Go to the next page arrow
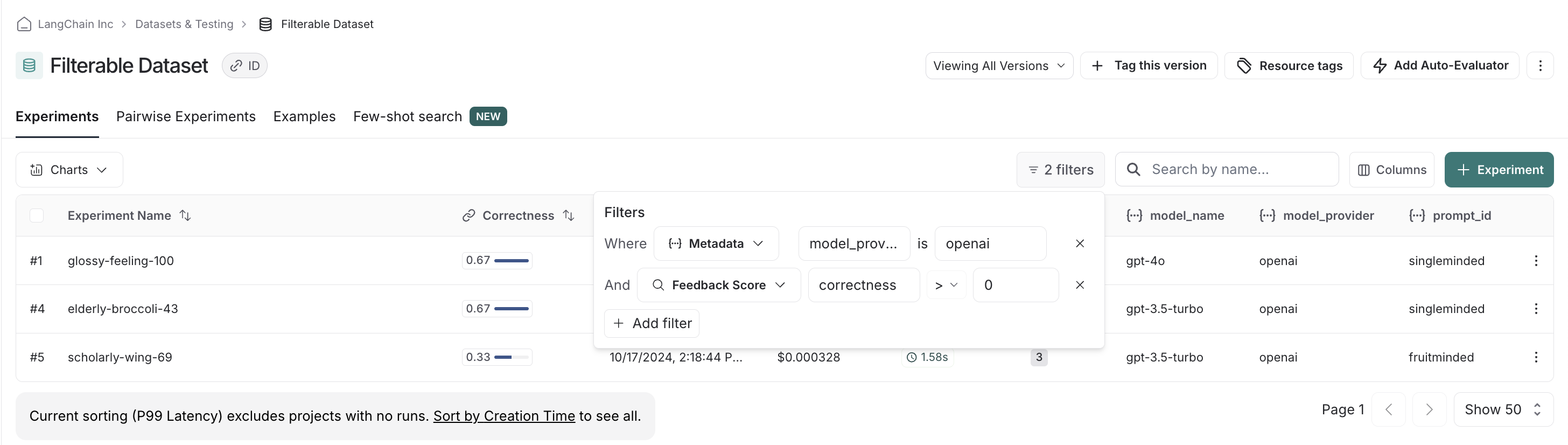 1429,409
